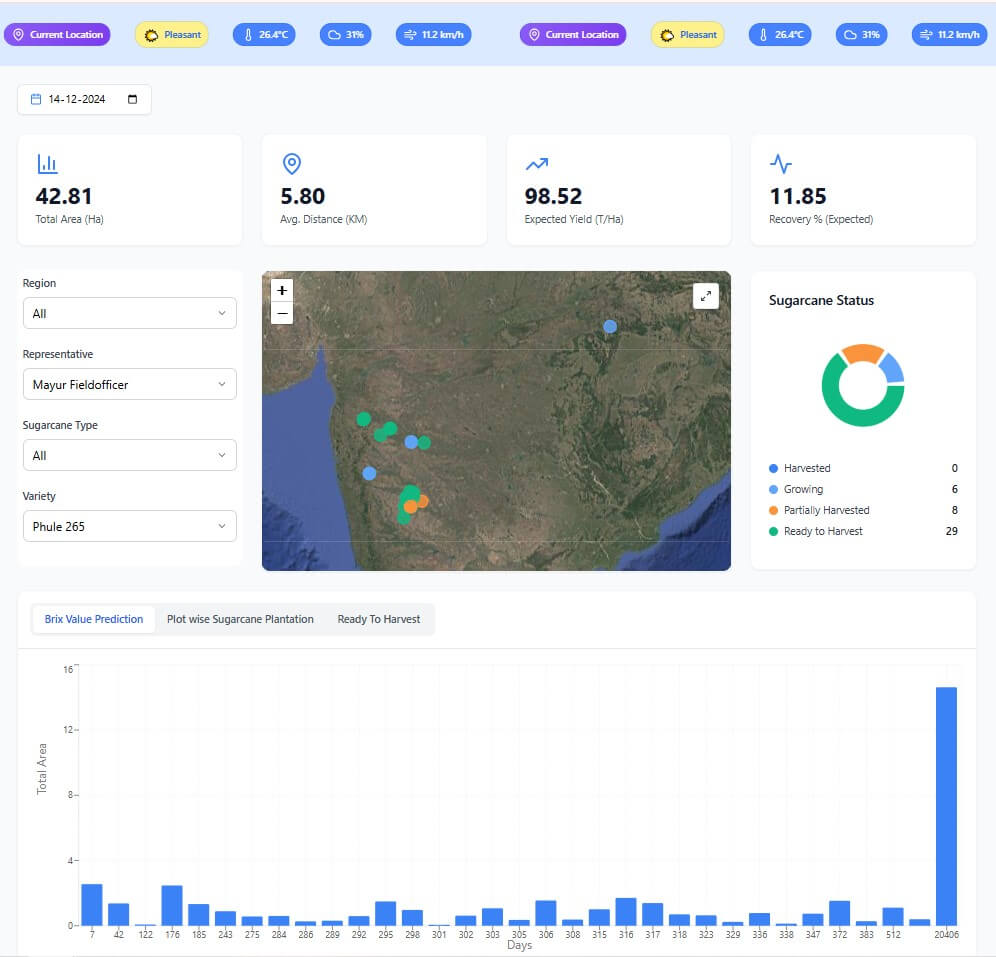Switch to Plot wise Sugarcane Plantation tab

tap(240, 619)
